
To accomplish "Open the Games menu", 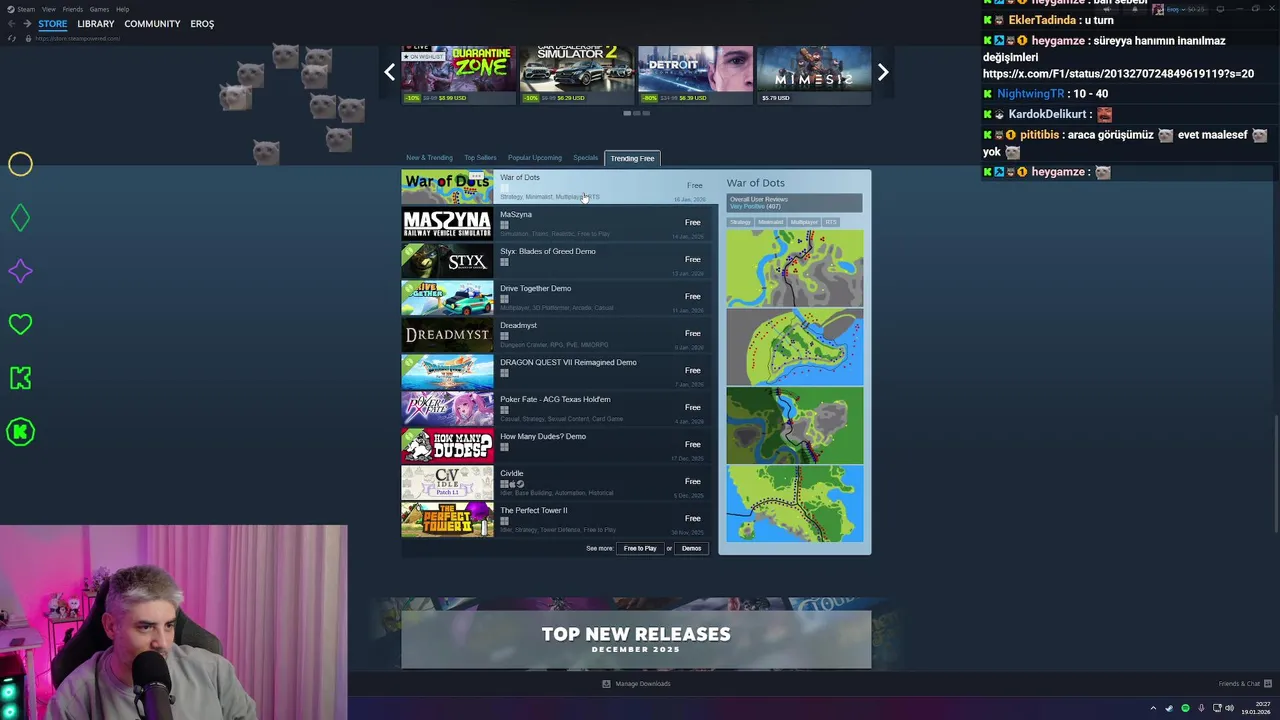I will point(99,9).
